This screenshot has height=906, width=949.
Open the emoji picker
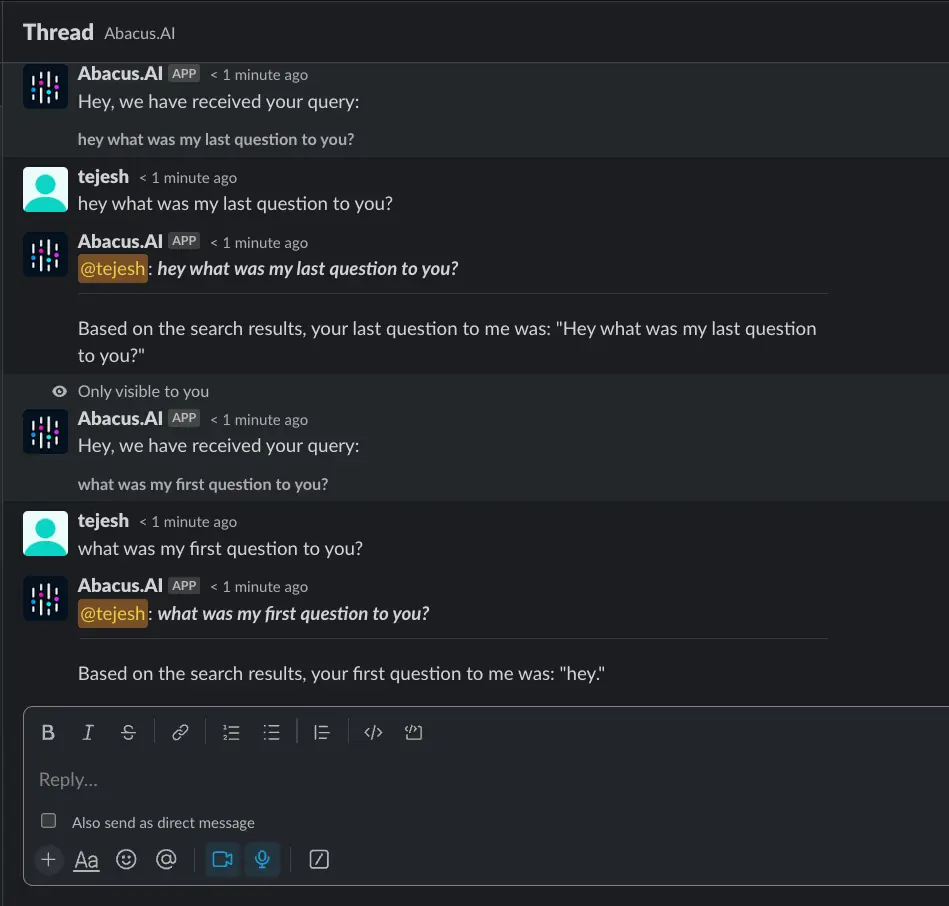click(126, 860)
